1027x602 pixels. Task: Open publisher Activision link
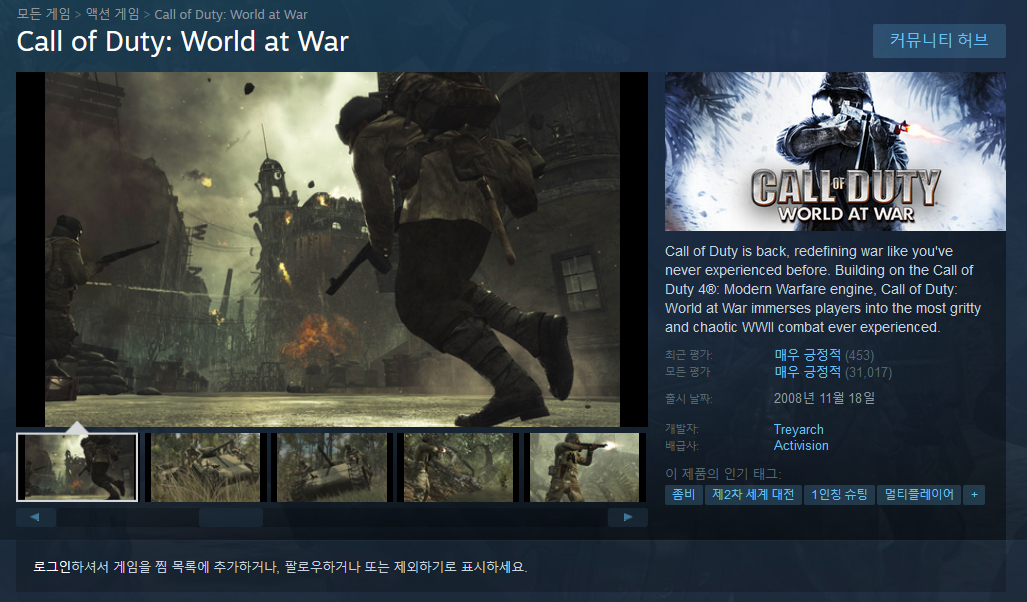pos(801,445)
